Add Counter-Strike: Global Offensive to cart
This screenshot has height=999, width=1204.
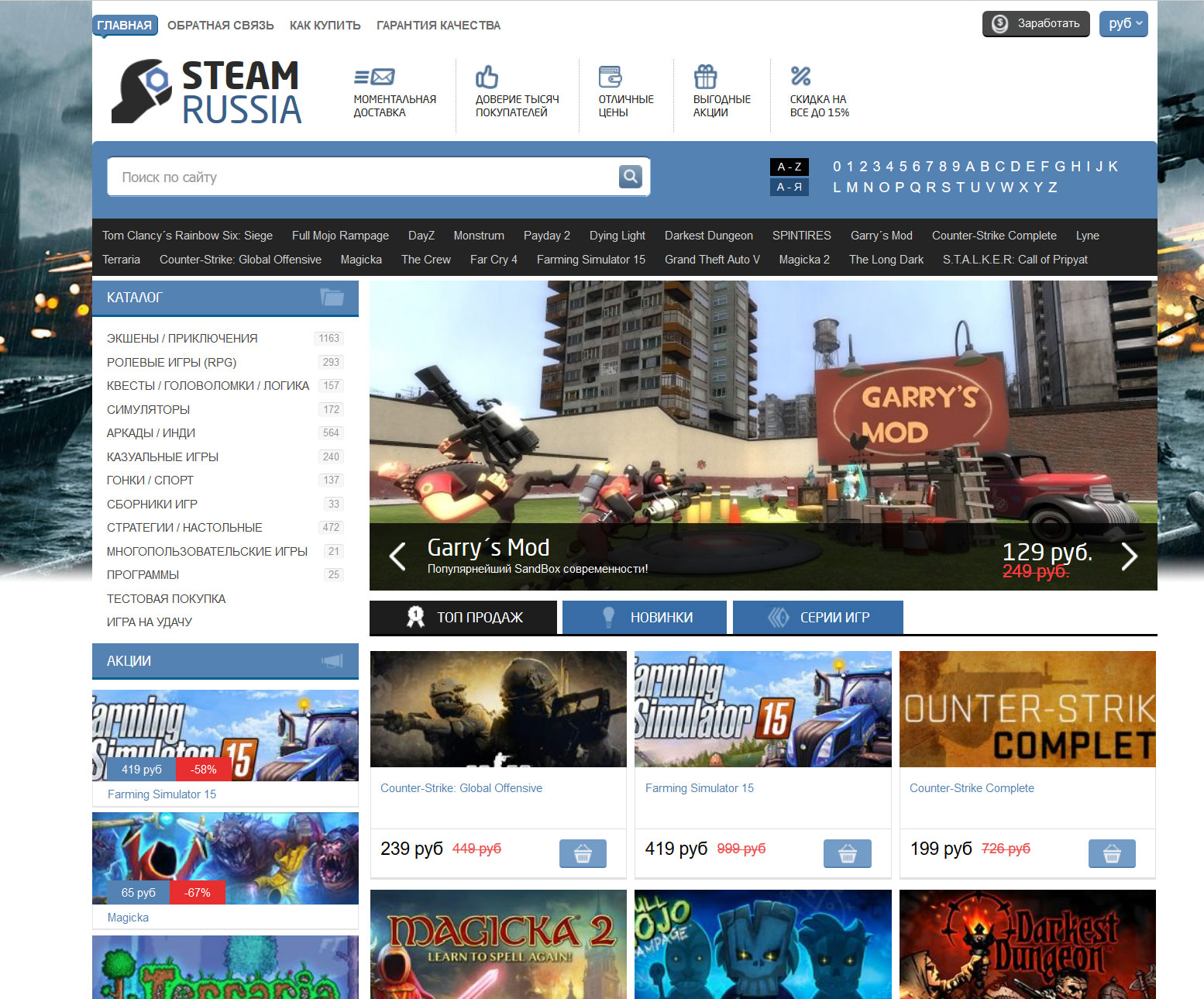click(583, 853)
